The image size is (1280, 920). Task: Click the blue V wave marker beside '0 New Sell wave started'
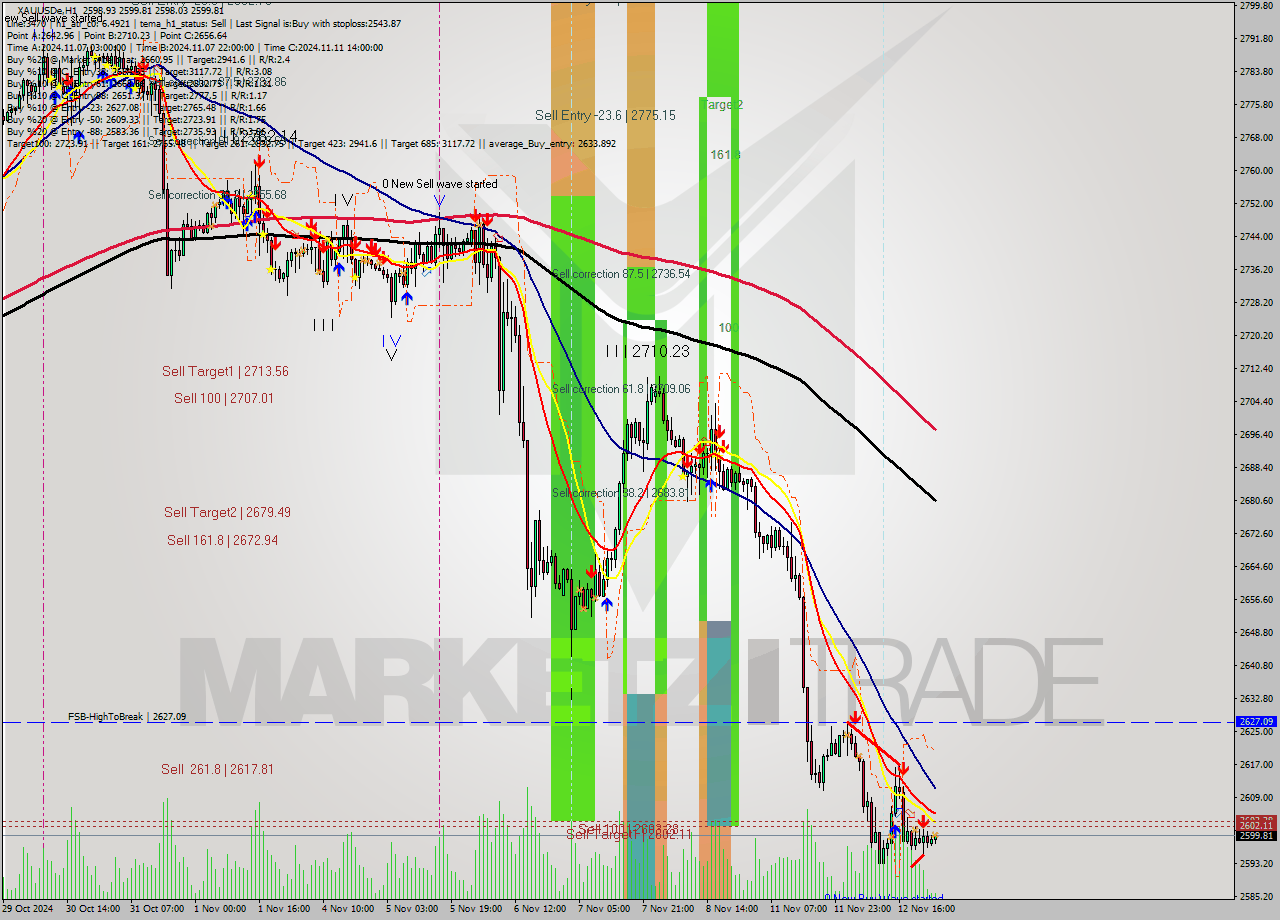(440, 201)
